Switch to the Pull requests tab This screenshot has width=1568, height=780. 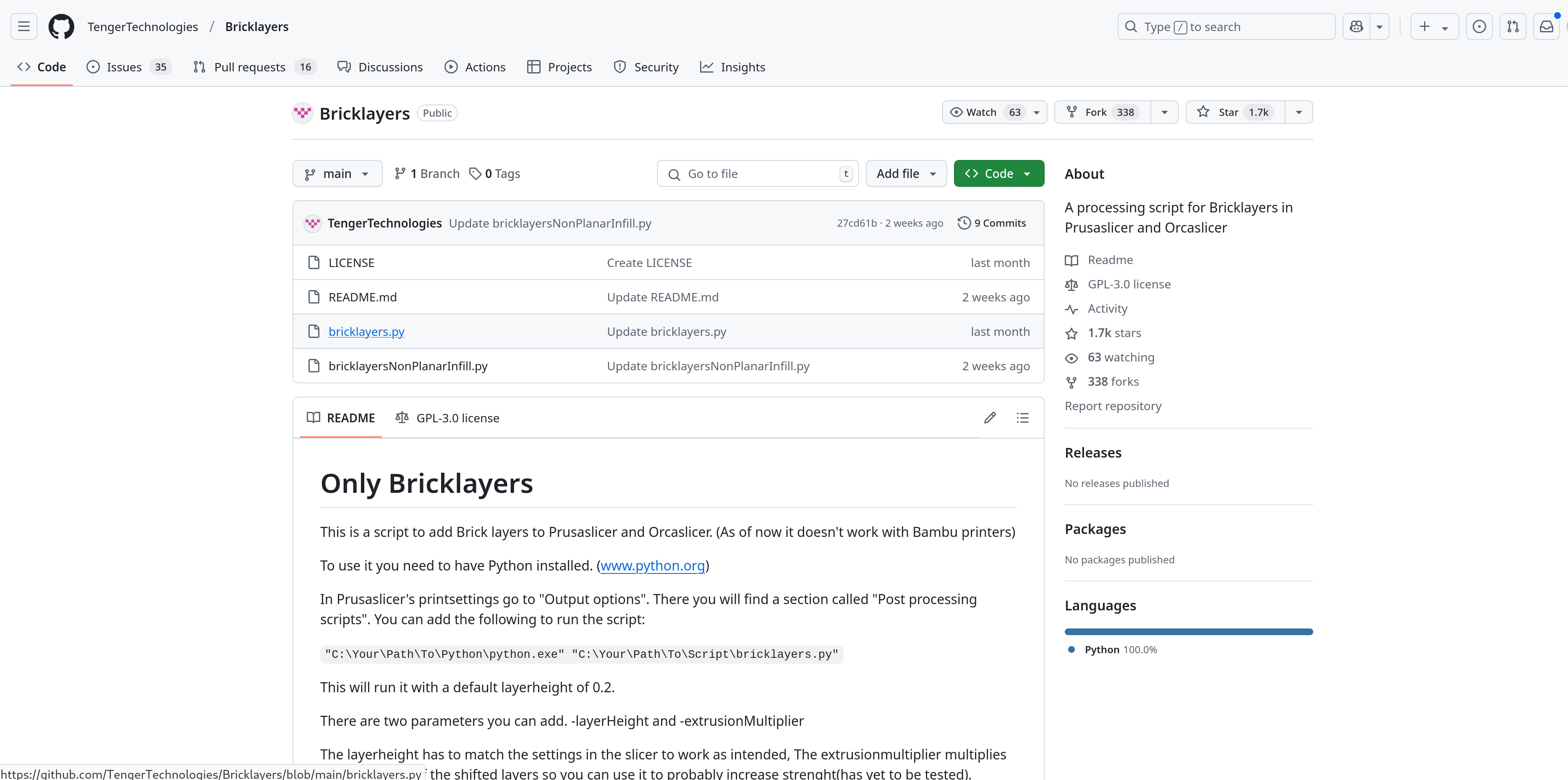pos(256,67)
